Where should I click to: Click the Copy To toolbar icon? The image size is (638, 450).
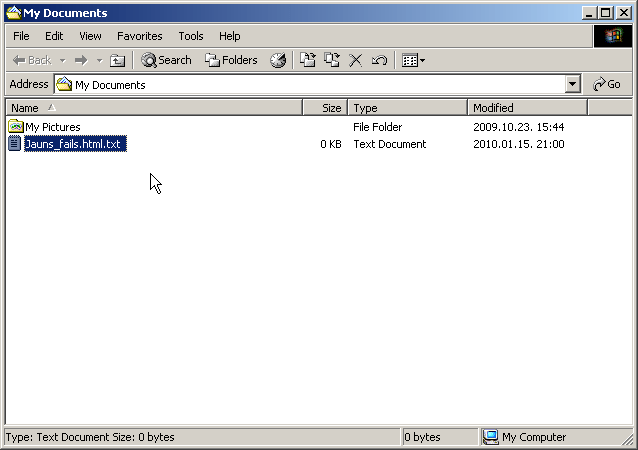click(x=332, y=61)
